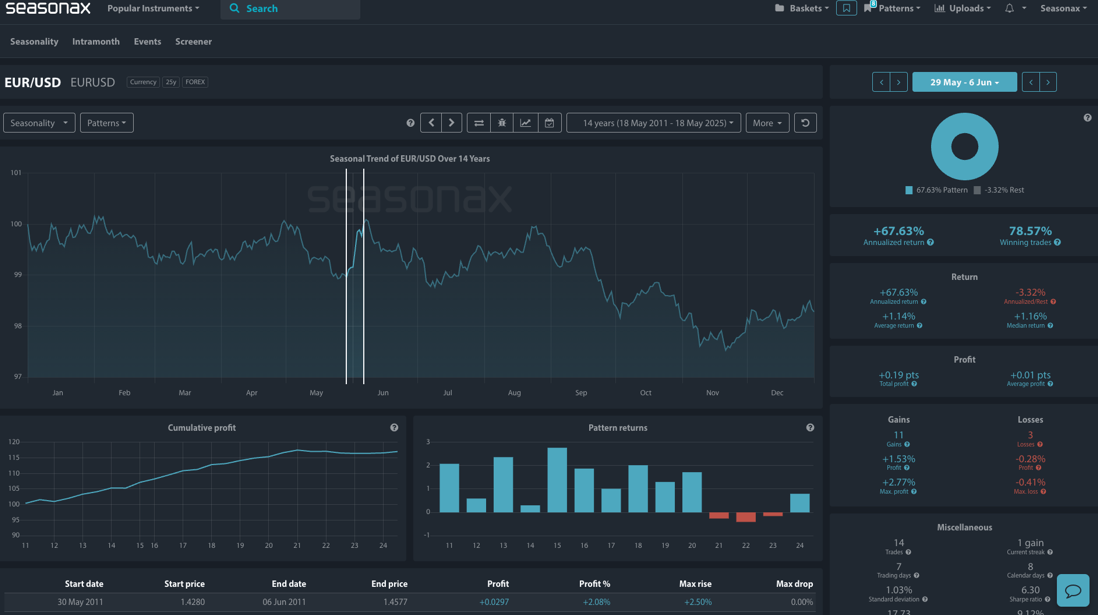Click the +67.63% annualized return headline value
This screenshot has height=615, width=1098.
(898, 230)
